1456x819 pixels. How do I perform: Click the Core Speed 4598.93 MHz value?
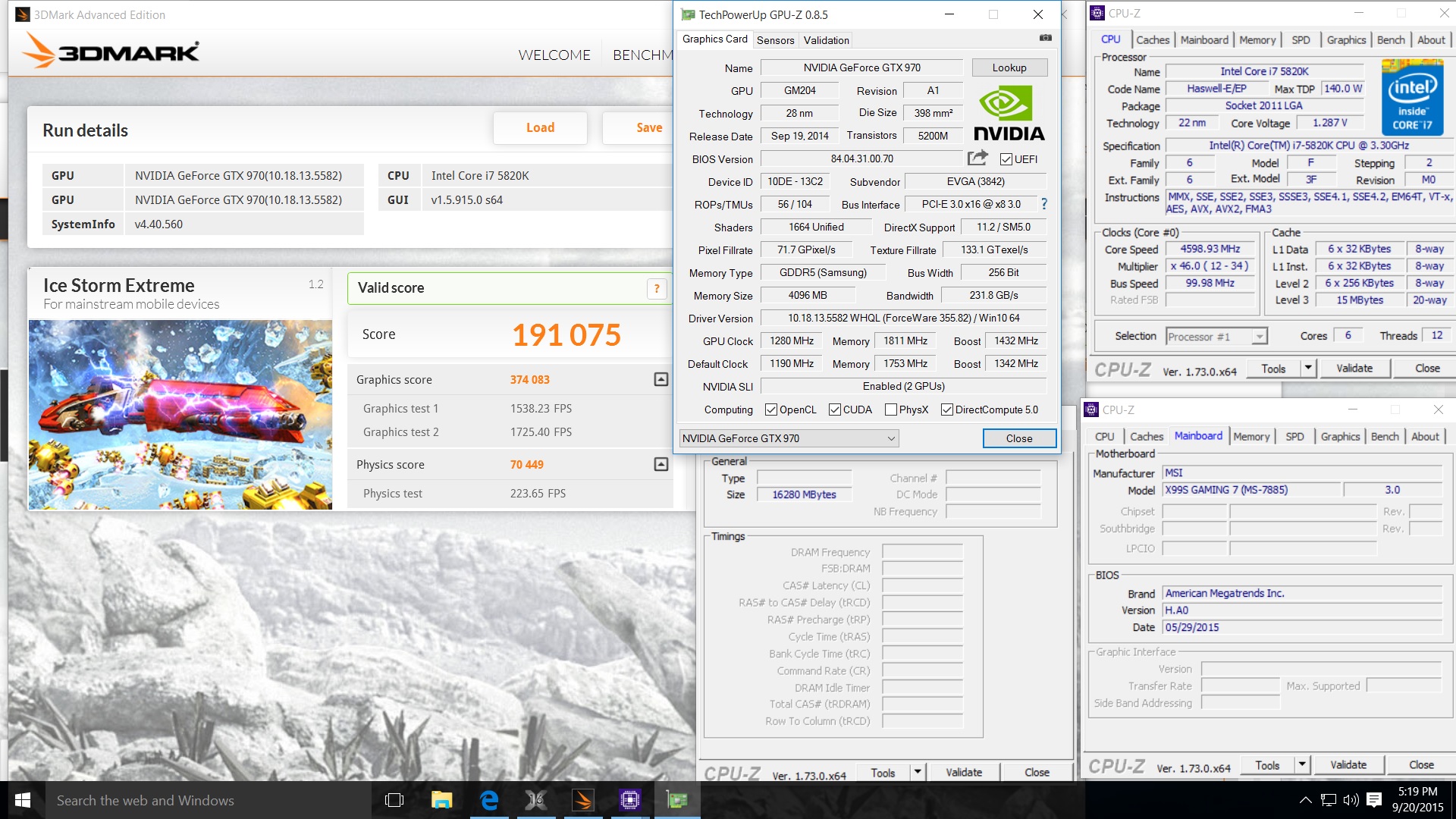click(x=1210, y=249)
